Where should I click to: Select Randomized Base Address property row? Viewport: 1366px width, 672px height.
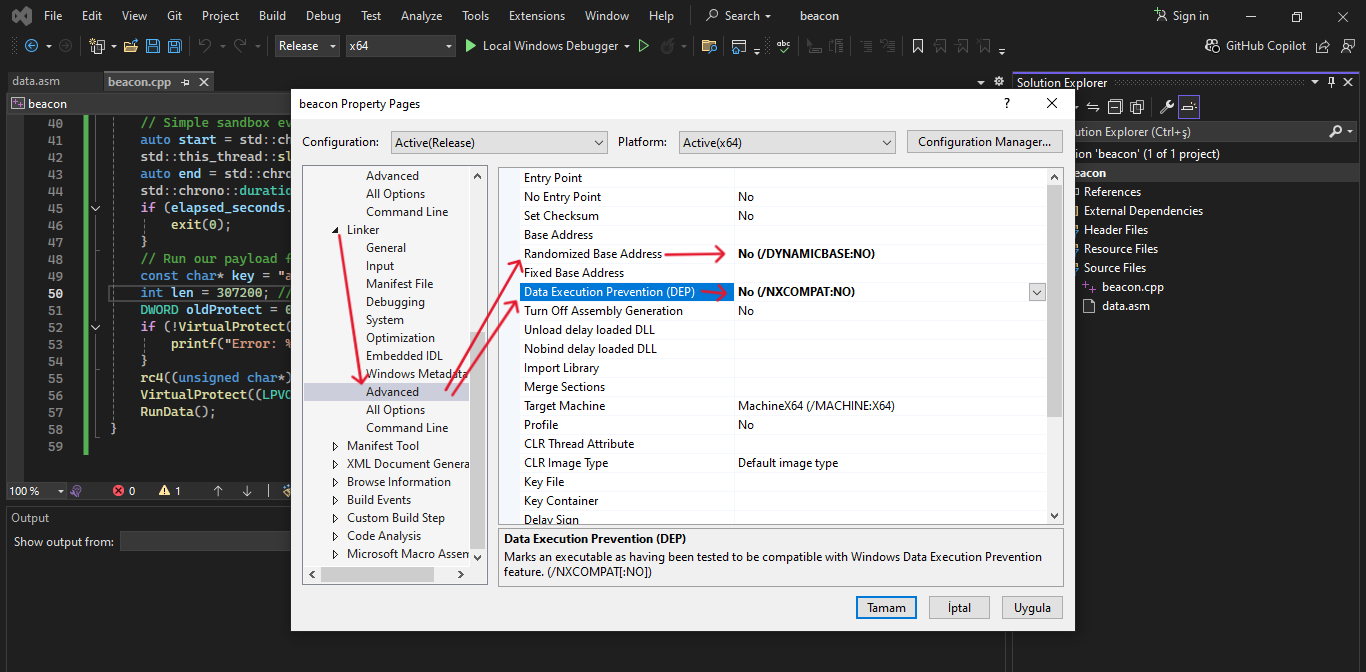[781, 254]
